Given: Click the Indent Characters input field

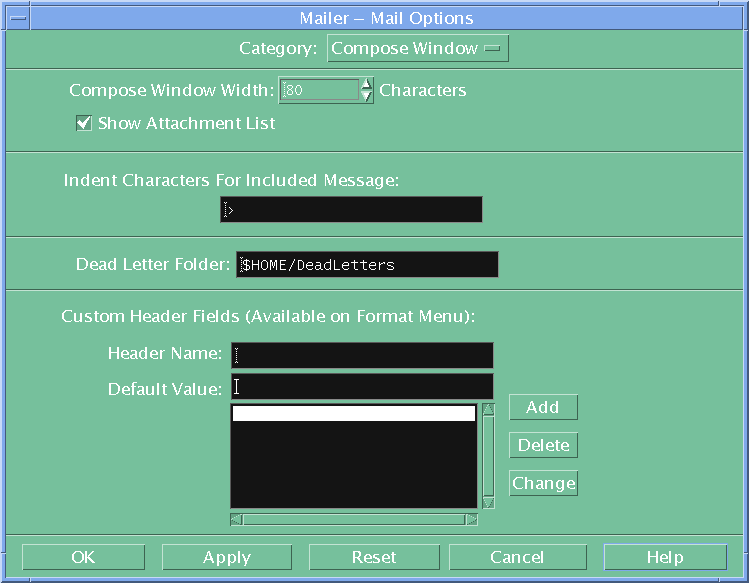Looking at the screenshot, I should (351, 210).
